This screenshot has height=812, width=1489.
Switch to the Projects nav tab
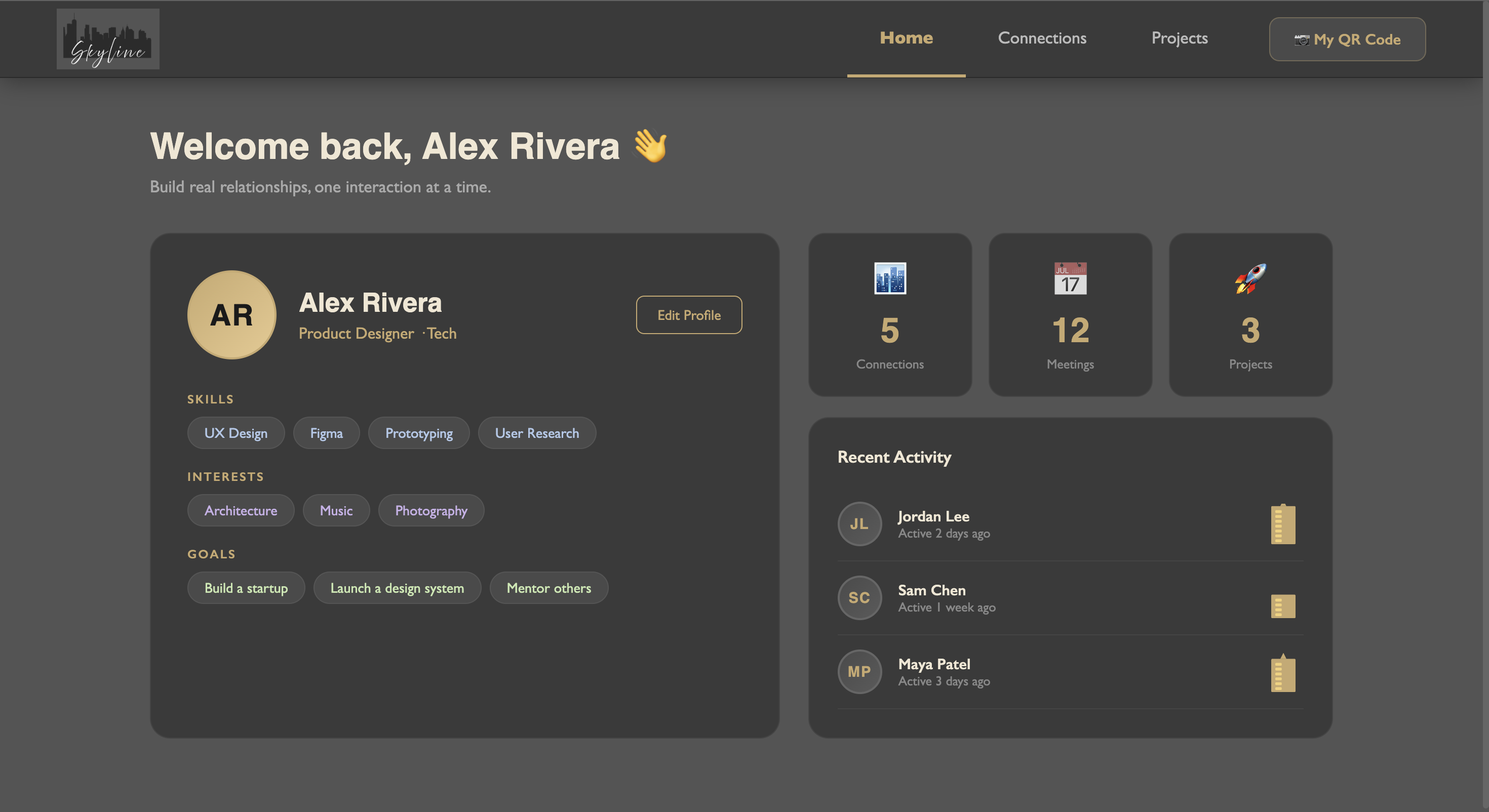pyautogui.click(x=1179, y=38)
